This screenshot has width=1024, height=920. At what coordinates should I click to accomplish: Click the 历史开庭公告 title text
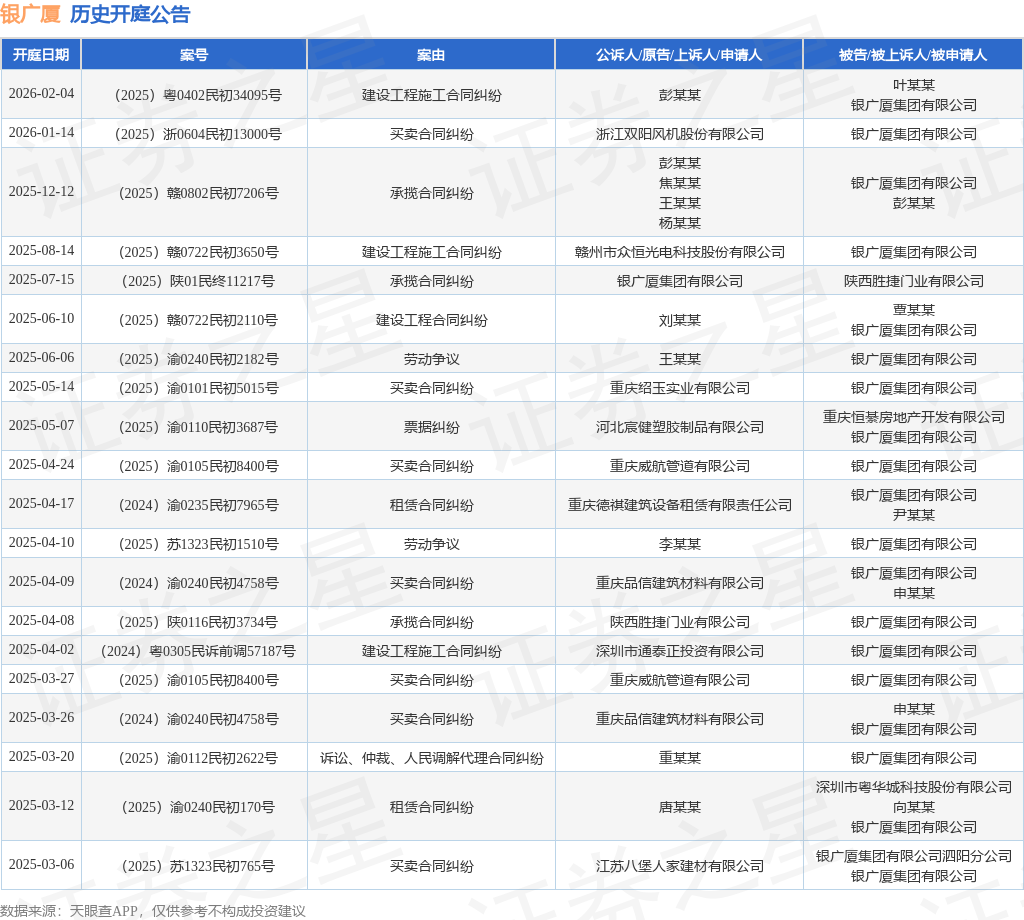click(130, 14)
